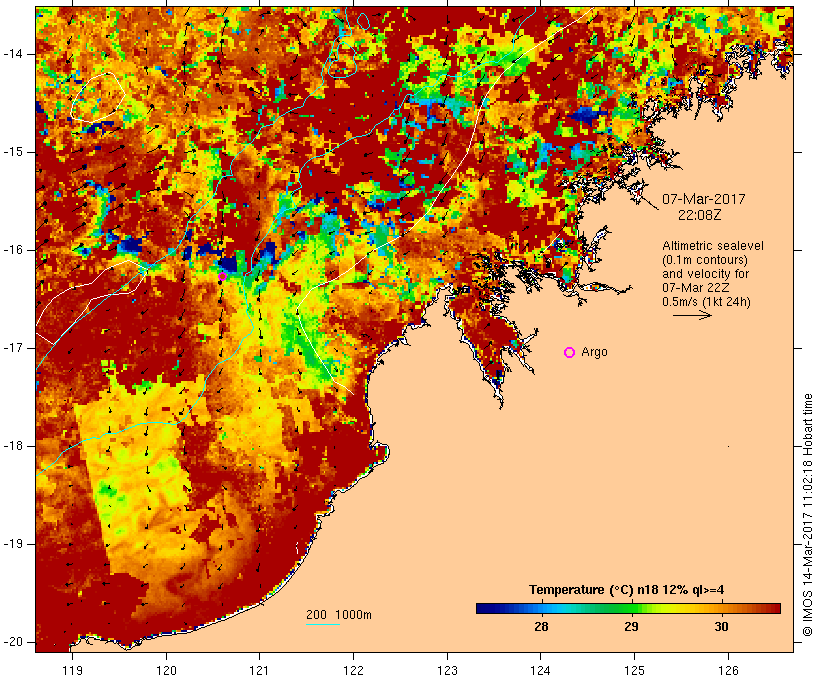Click '0.5m/s (1kt 24h)' text

(x=706, y=302)
